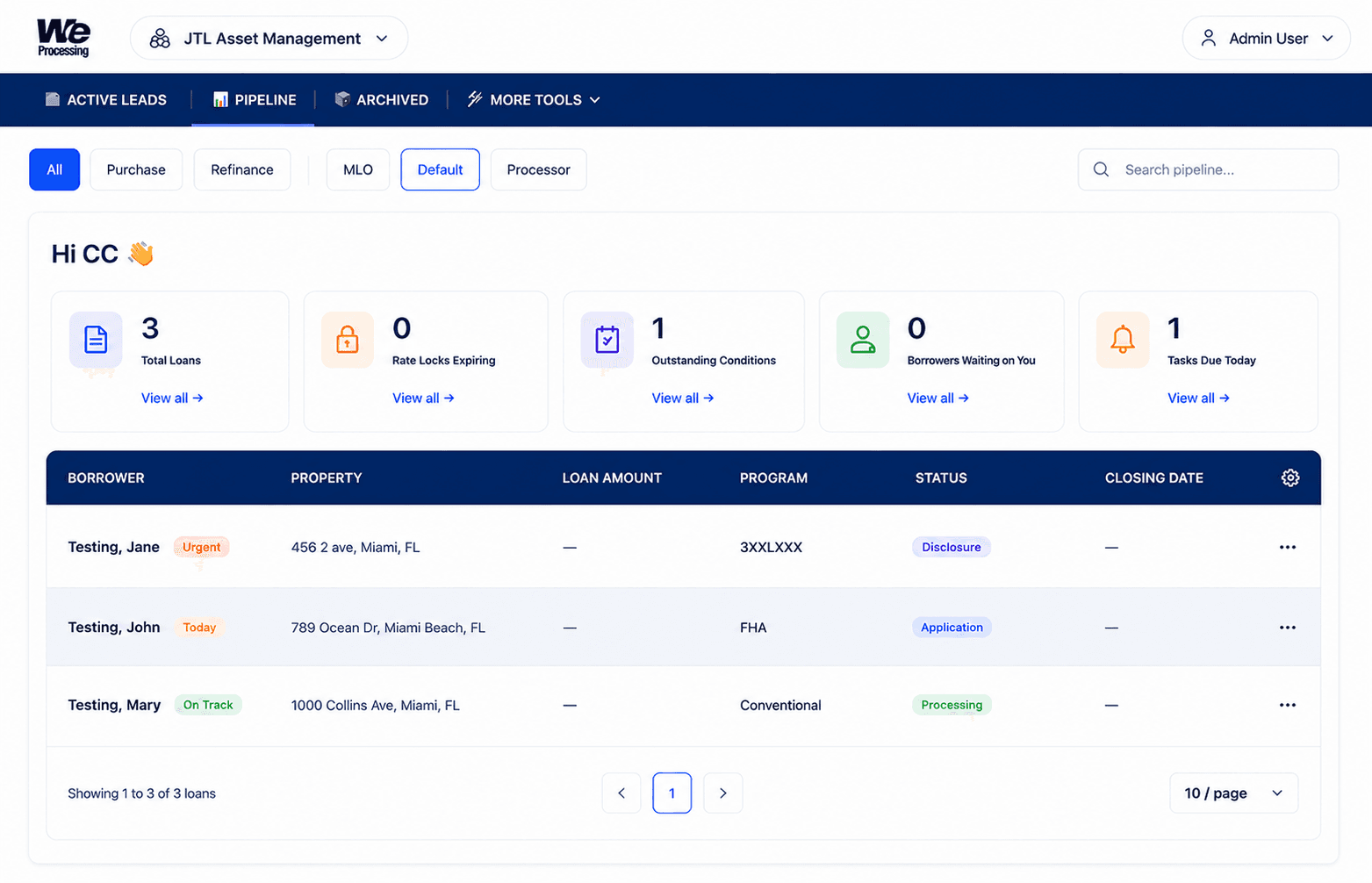Image resolution: width=1372 pixels, height=883 pixels.
Task: Click the Property column header
Action: [327, 478]
